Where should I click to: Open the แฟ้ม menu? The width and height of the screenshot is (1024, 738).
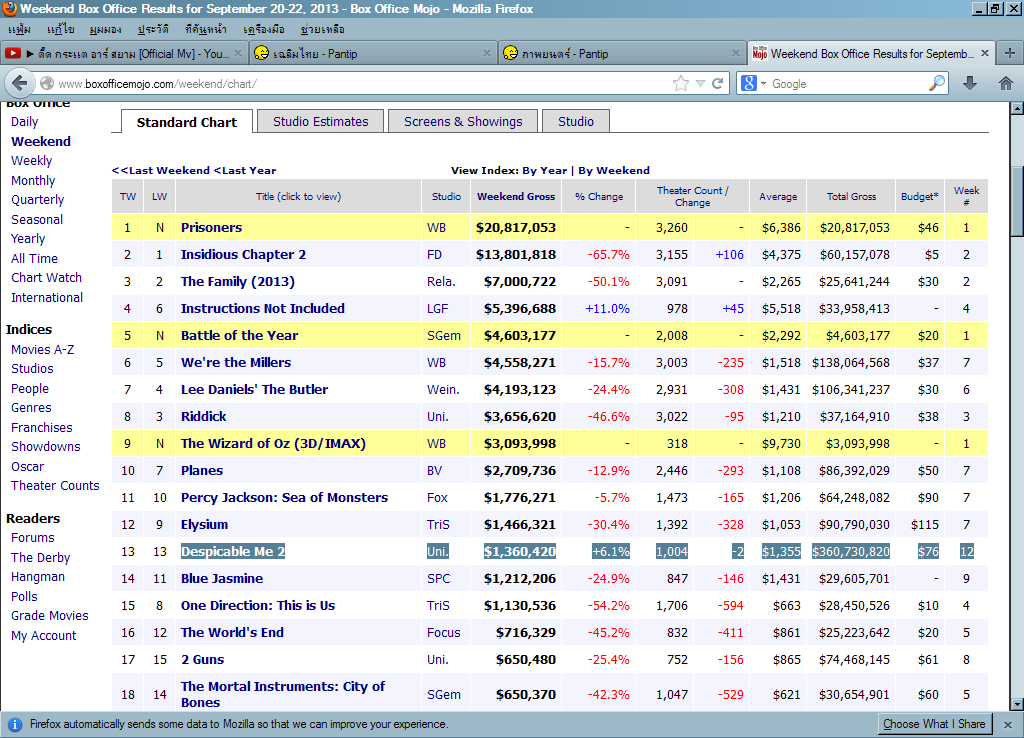[x=20, y=29]
